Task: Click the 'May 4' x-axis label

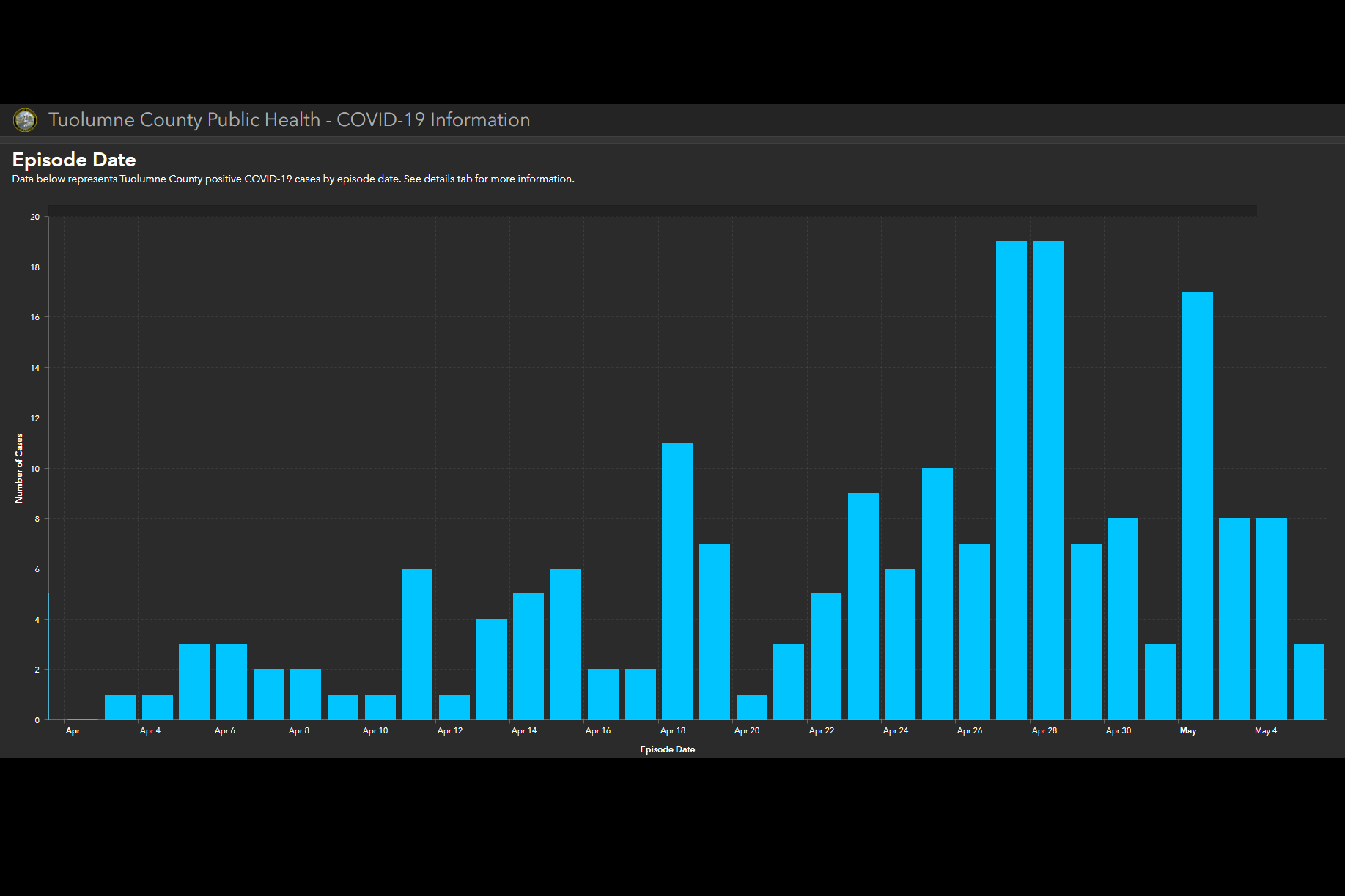Action: 1266,731
